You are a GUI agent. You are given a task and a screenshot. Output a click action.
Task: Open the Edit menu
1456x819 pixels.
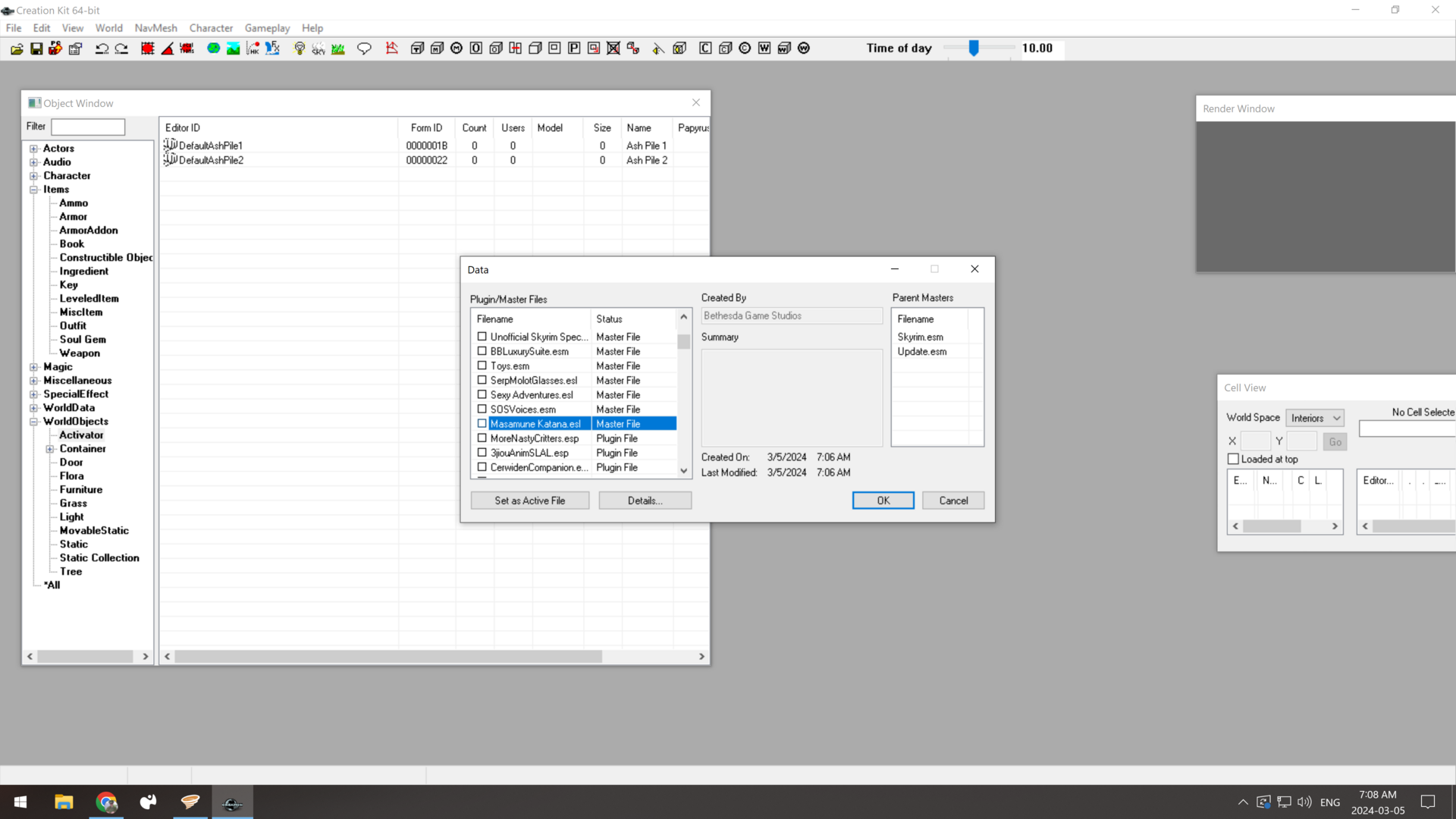pyautogui.click(x=42, y=28)
